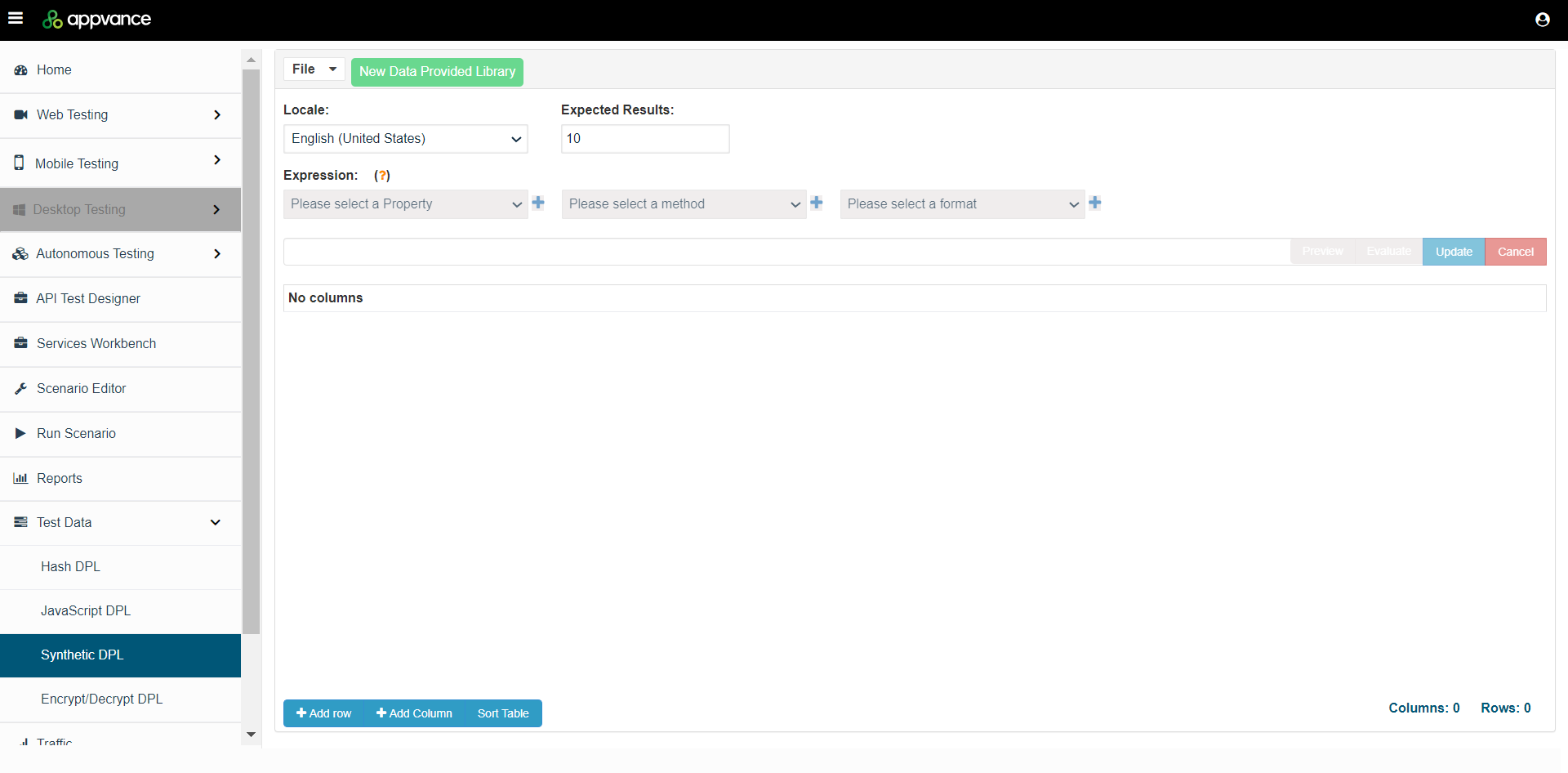Click the Expected Results input field

(644, 139)
